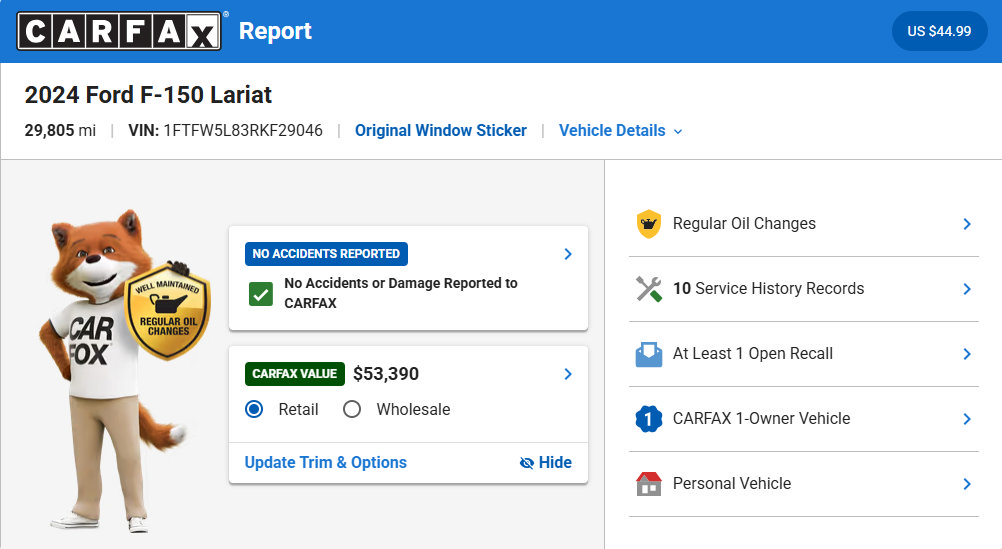Click the CARFAX logo
Viewport: 1002px width, 549px height.
[x=119, y=31]
